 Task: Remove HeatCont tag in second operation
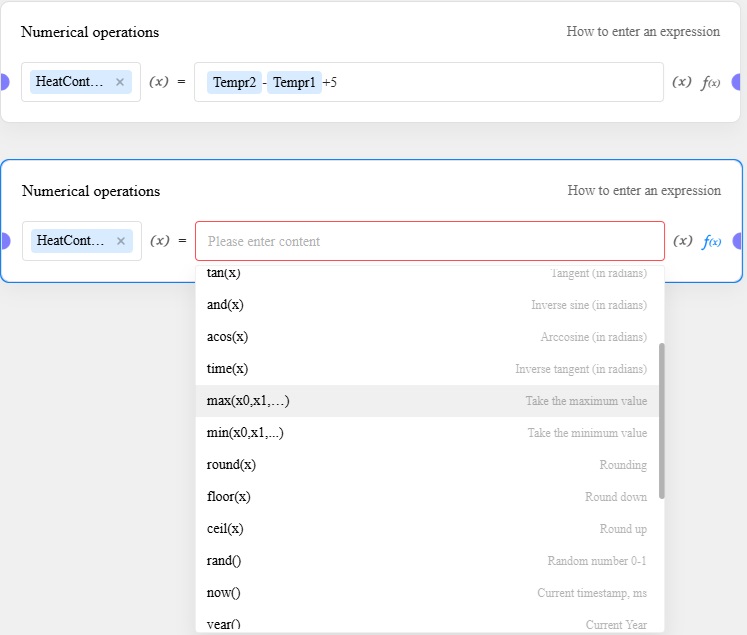(120, 241)
